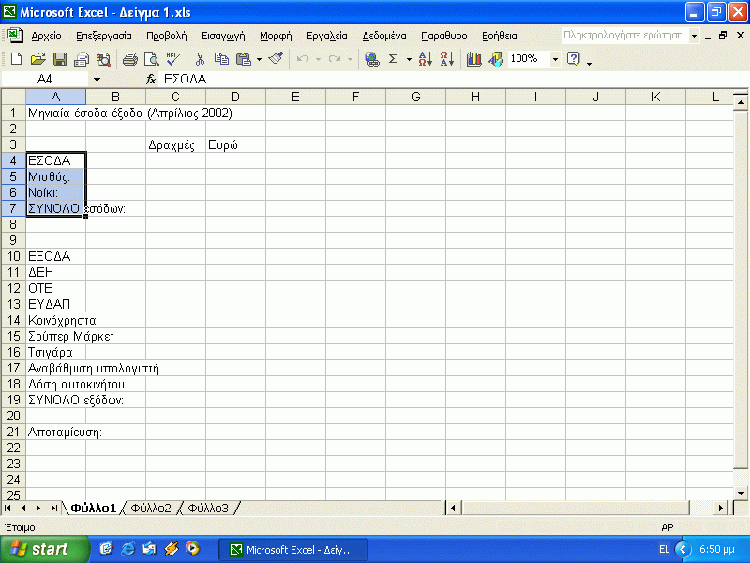The image size is (750, 563).
Task: Go to first sheet with tab navigation arrow
Action: (x=8, y=508)
